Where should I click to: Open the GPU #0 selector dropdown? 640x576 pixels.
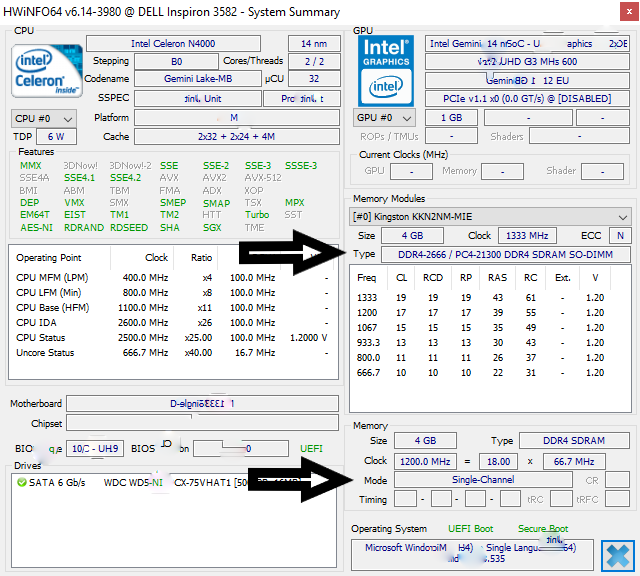coord(384,118)
